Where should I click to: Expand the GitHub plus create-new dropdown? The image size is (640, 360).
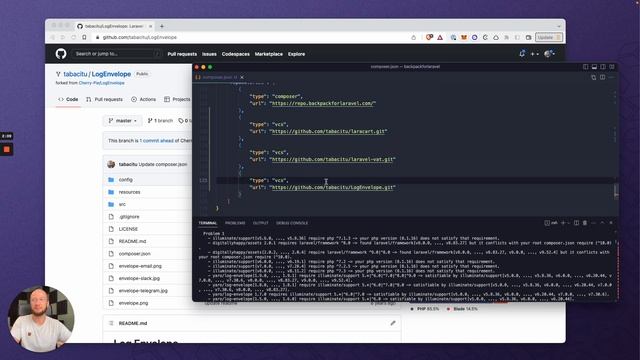(534, 54)
